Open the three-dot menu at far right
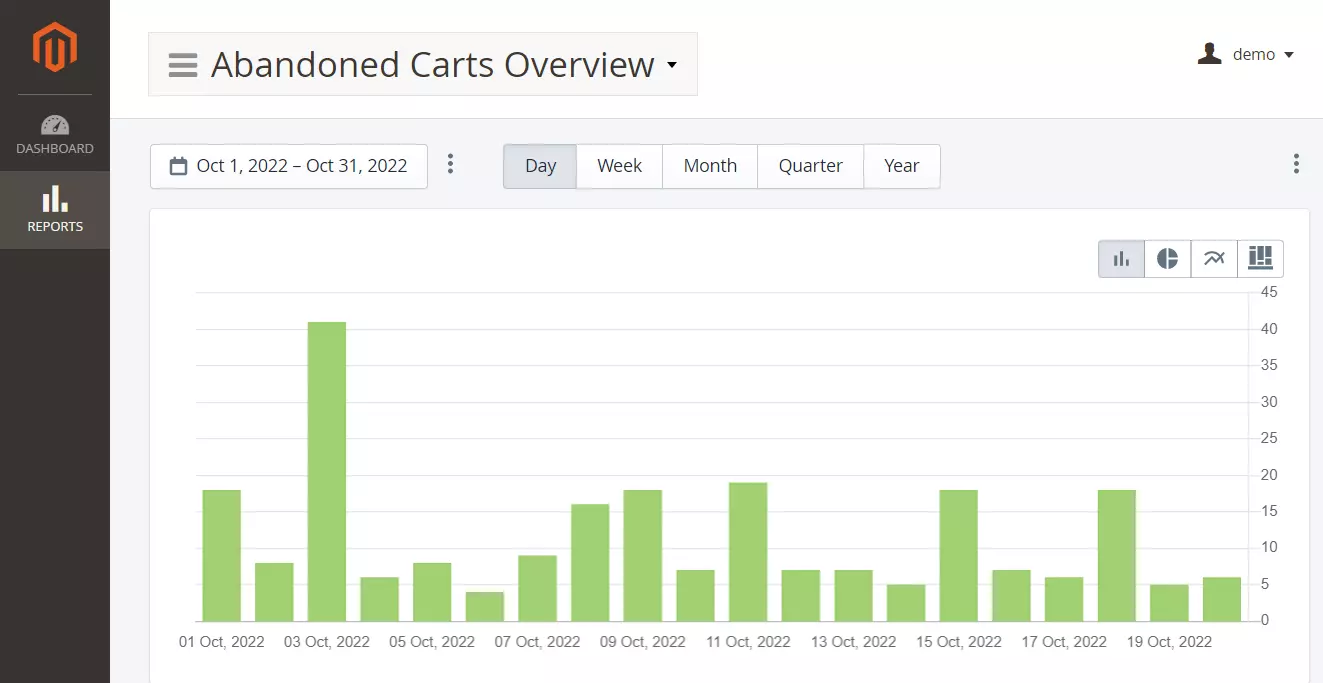Image resolution: width=1323 pixels, height=683 pixels. [1296, 164]
